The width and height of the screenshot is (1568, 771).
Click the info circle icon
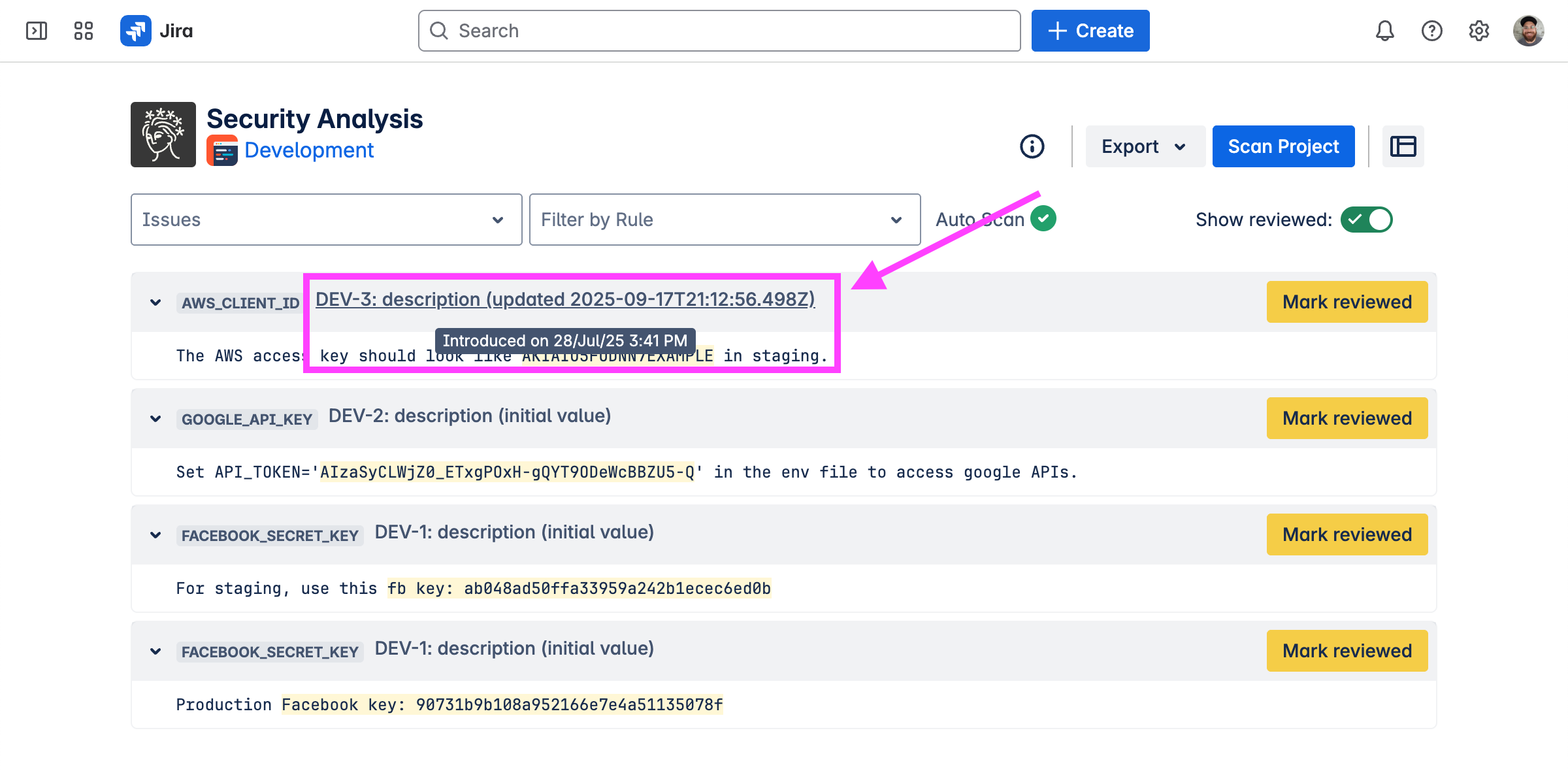pos(1032,146)
